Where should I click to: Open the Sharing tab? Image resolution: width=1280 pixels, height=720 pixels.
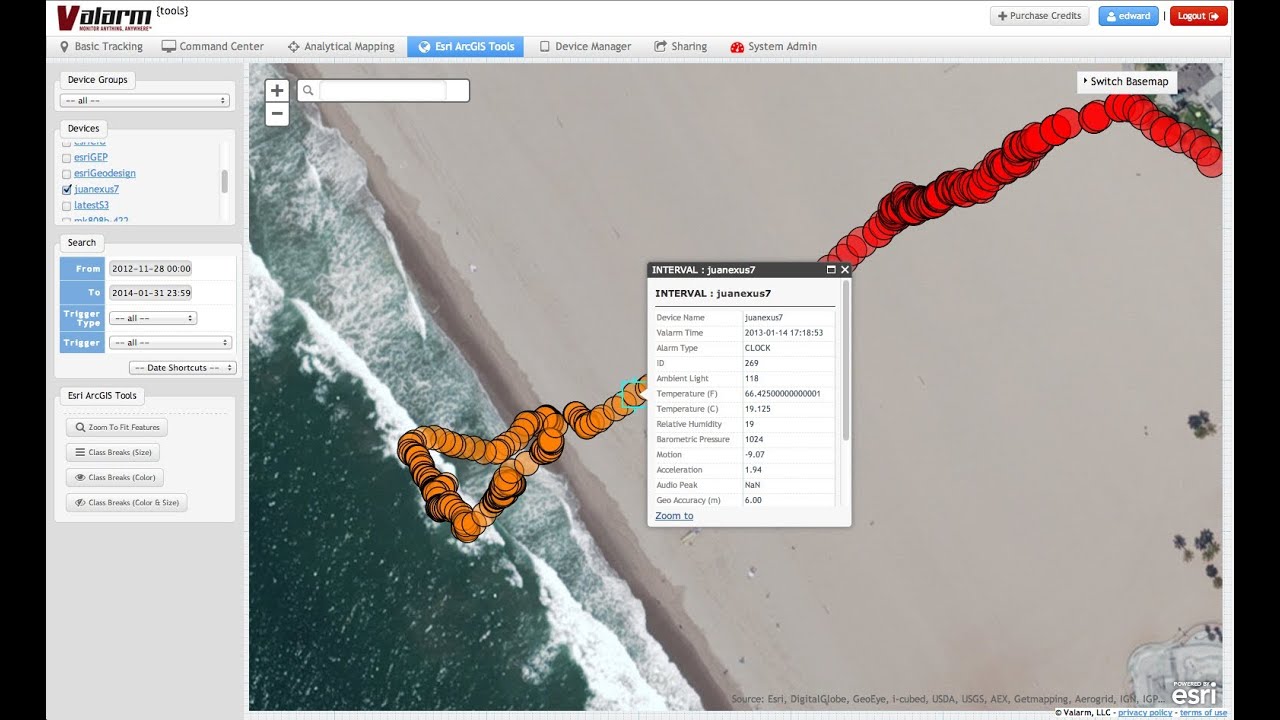tap(680, 46)
